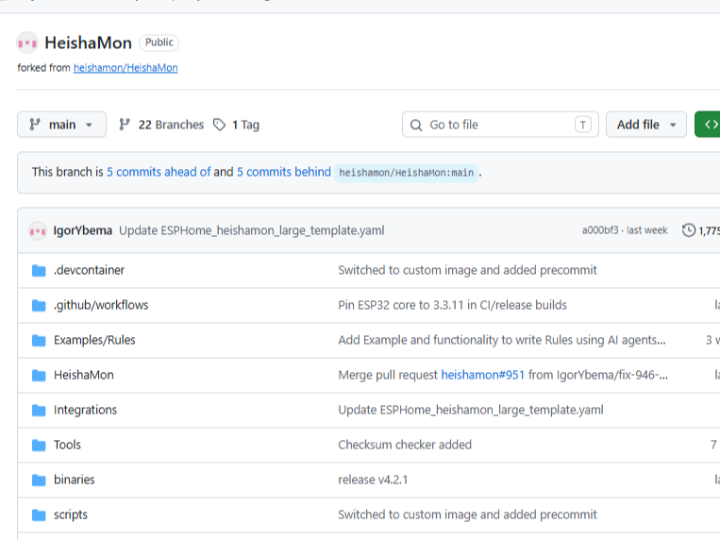The image size is (720, 540).
Task: Open latest commit message Update ESPHome template
Action: (x=252, y=230)
